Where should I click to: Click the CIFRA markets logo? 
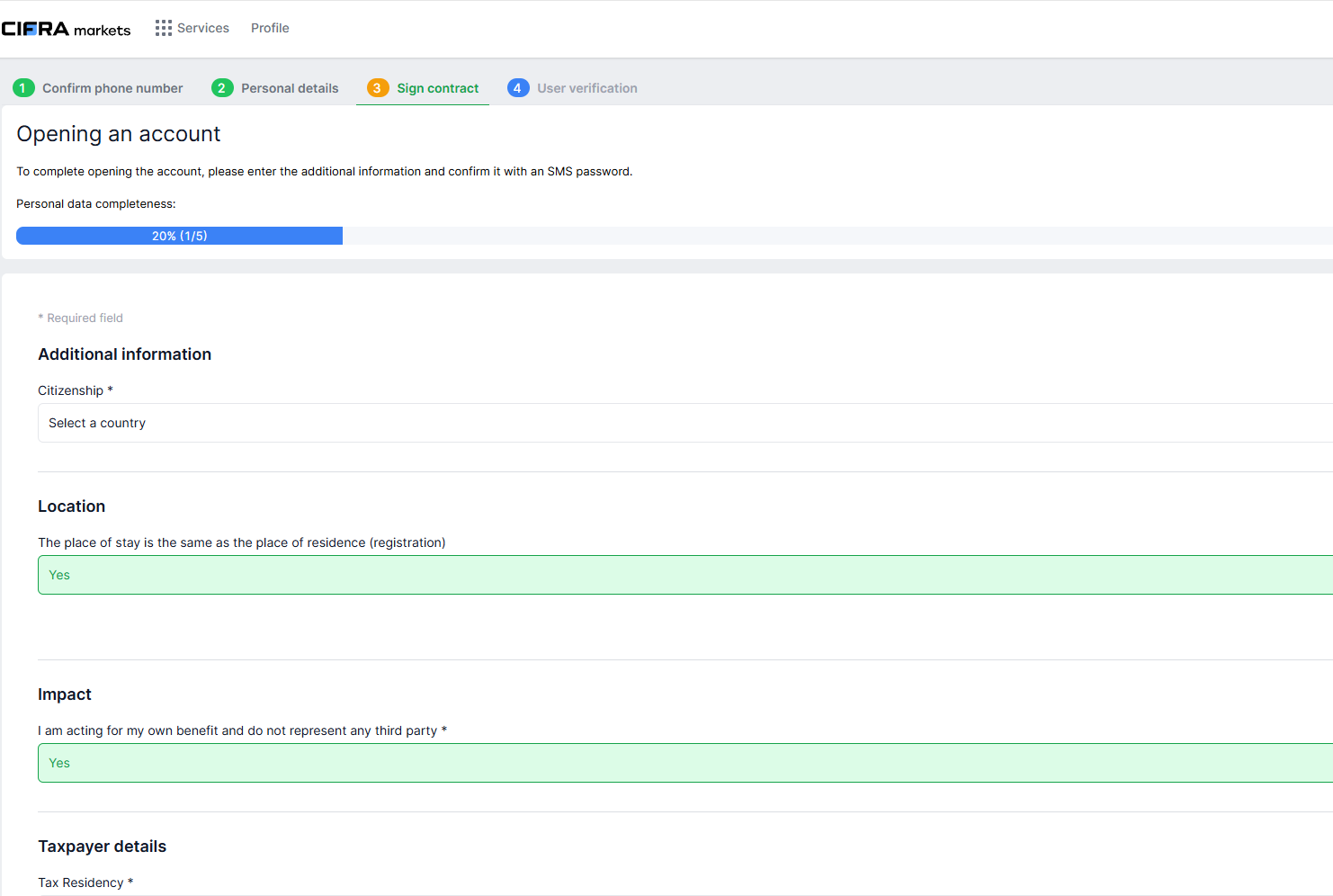66,28
